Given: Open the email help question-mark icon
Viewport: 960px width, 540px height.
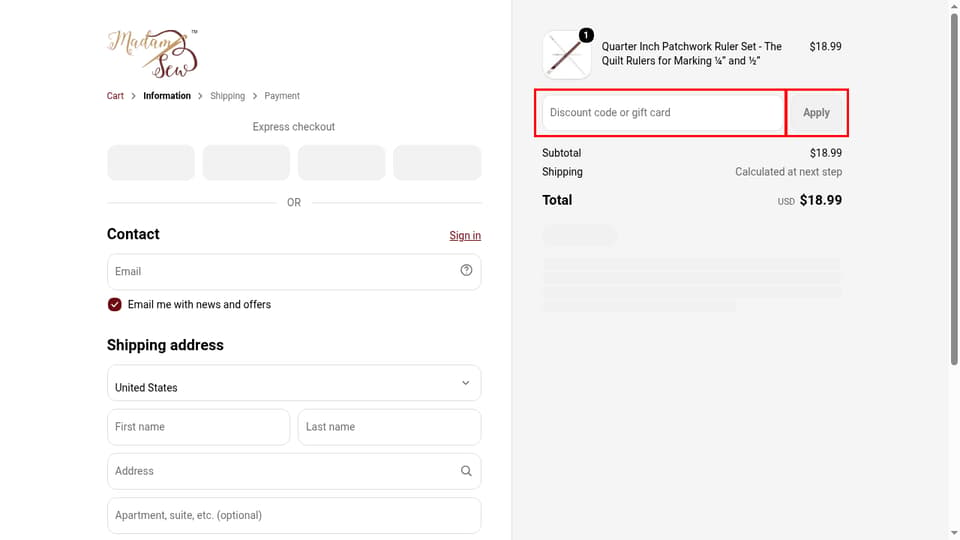Looking at the screenshot, I should click(x=466, y=270).
